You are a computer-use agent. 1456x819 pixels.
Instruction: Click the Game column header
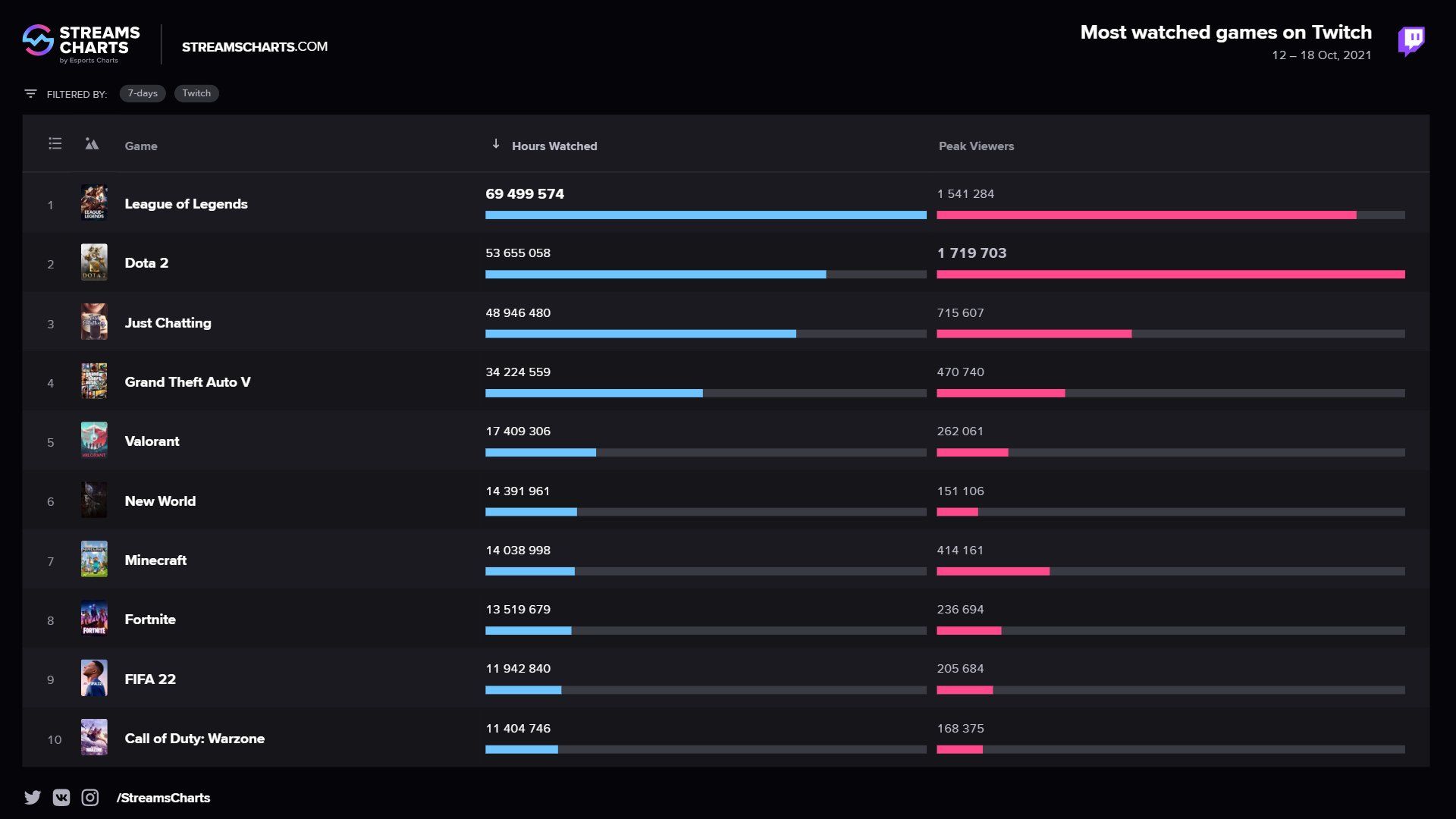click(141, 146)
